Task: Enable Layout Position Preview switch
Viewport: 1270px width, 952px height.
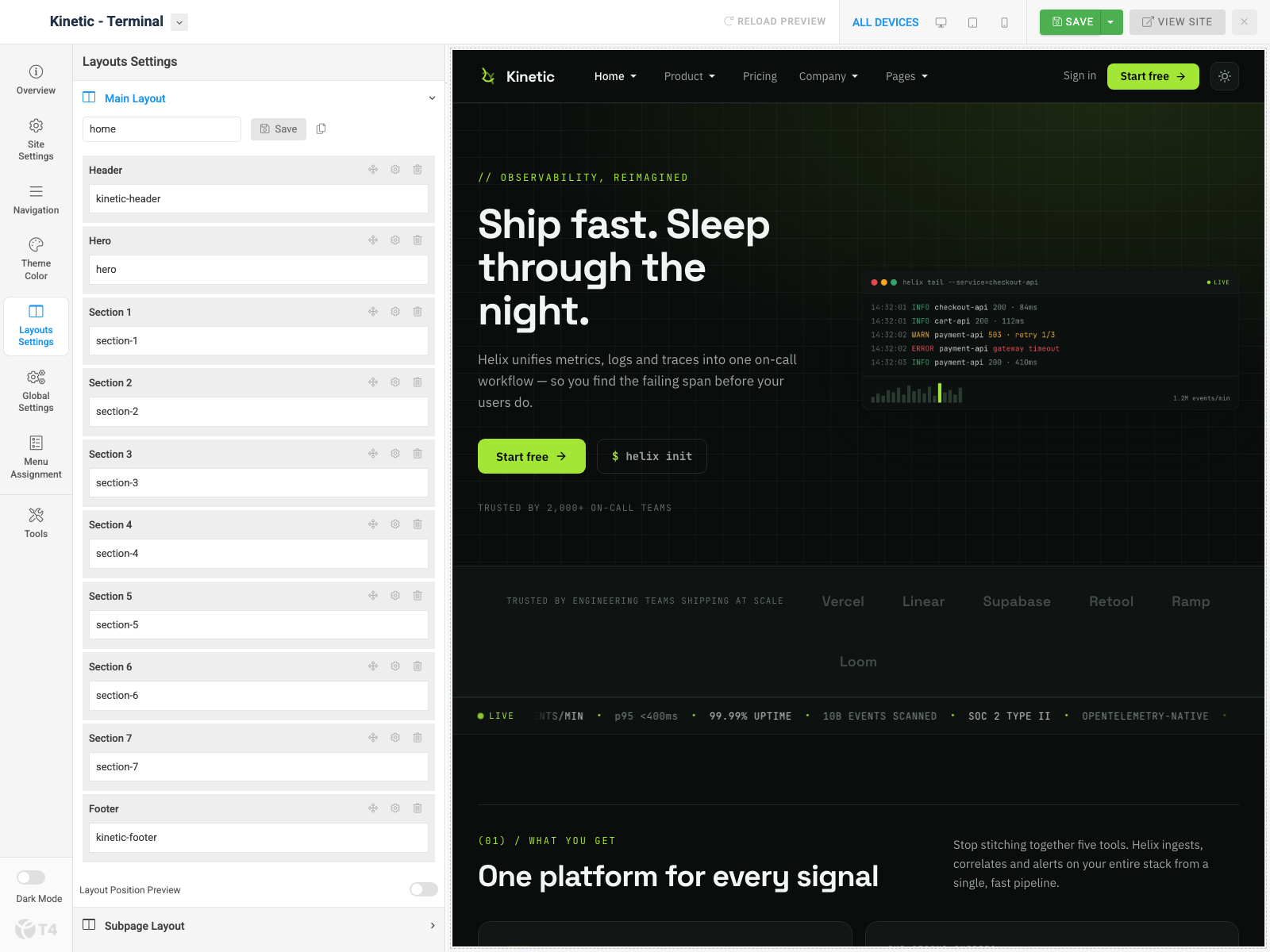Action: point(424,889)
